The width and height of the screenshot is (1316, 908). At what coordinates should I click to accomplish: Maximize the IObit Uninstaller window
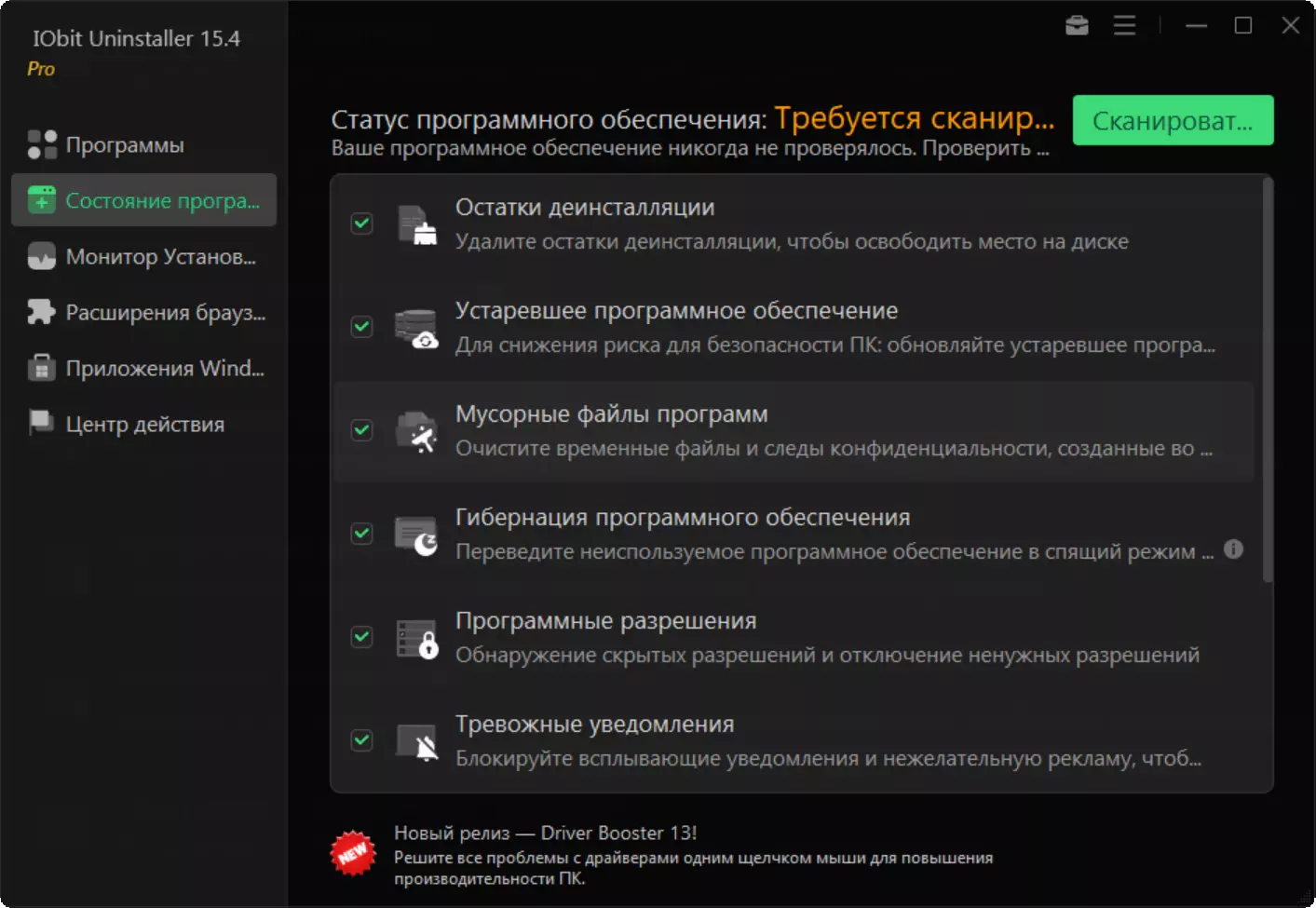tap(1243, 25)
